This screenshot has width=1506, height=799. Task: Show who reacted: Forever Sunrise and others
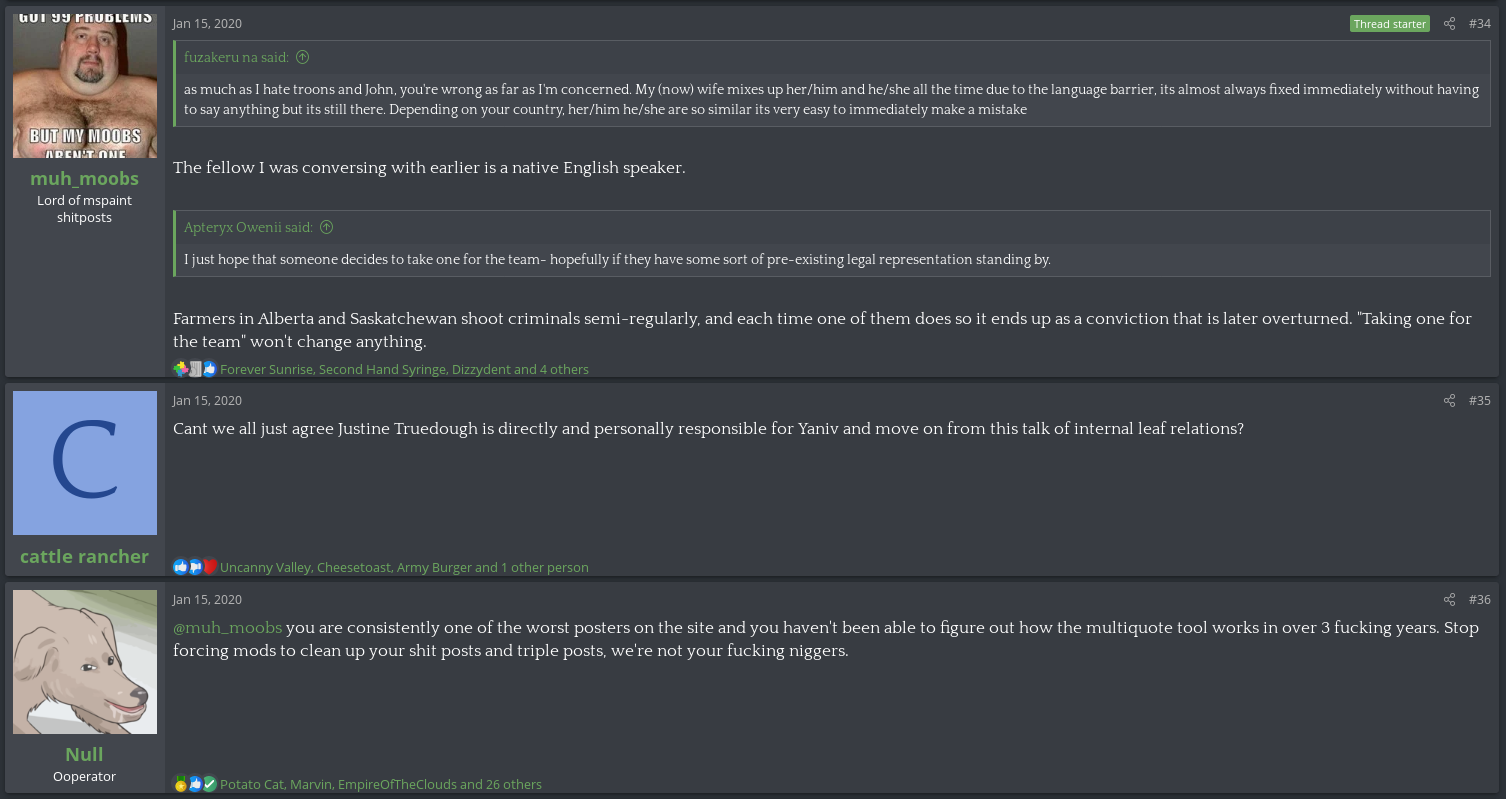pos(404,370)
